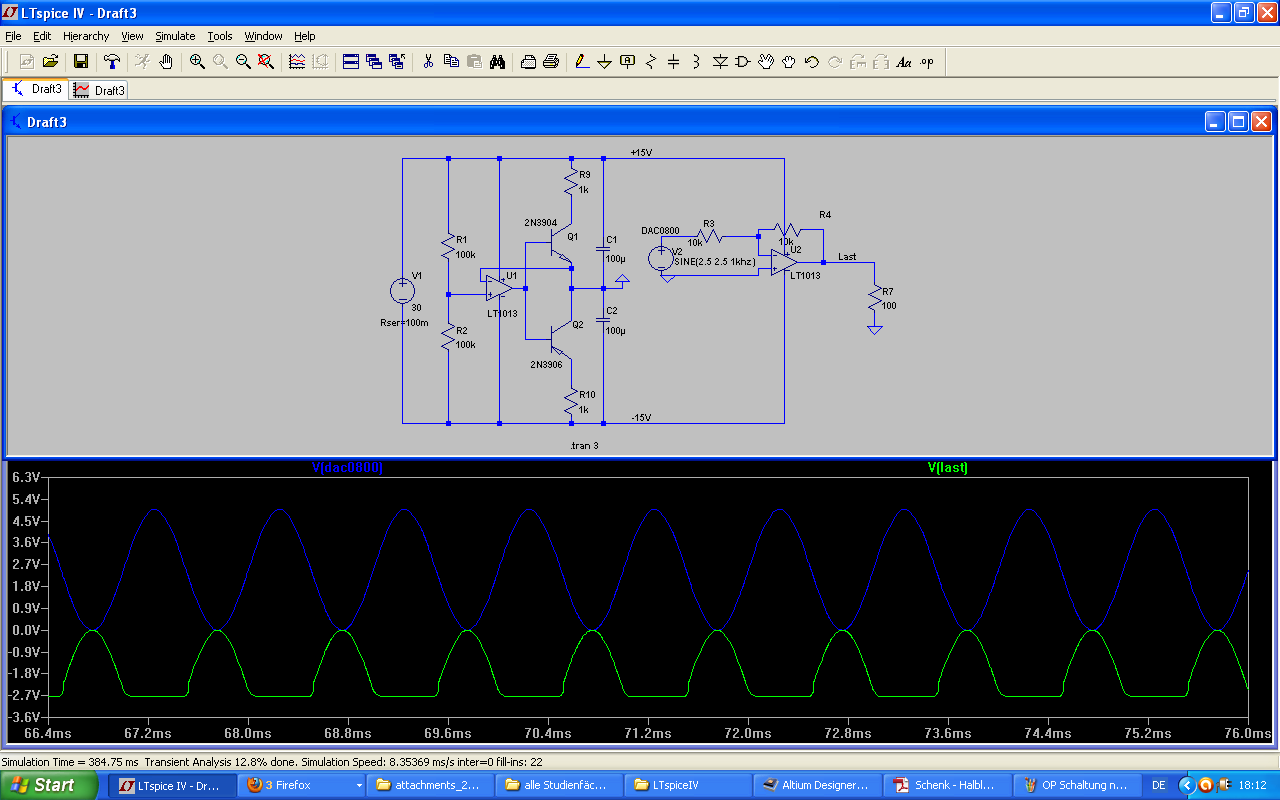Select the Place Inductor tool
1280x800 pixels.
click(x=697, y=62)
